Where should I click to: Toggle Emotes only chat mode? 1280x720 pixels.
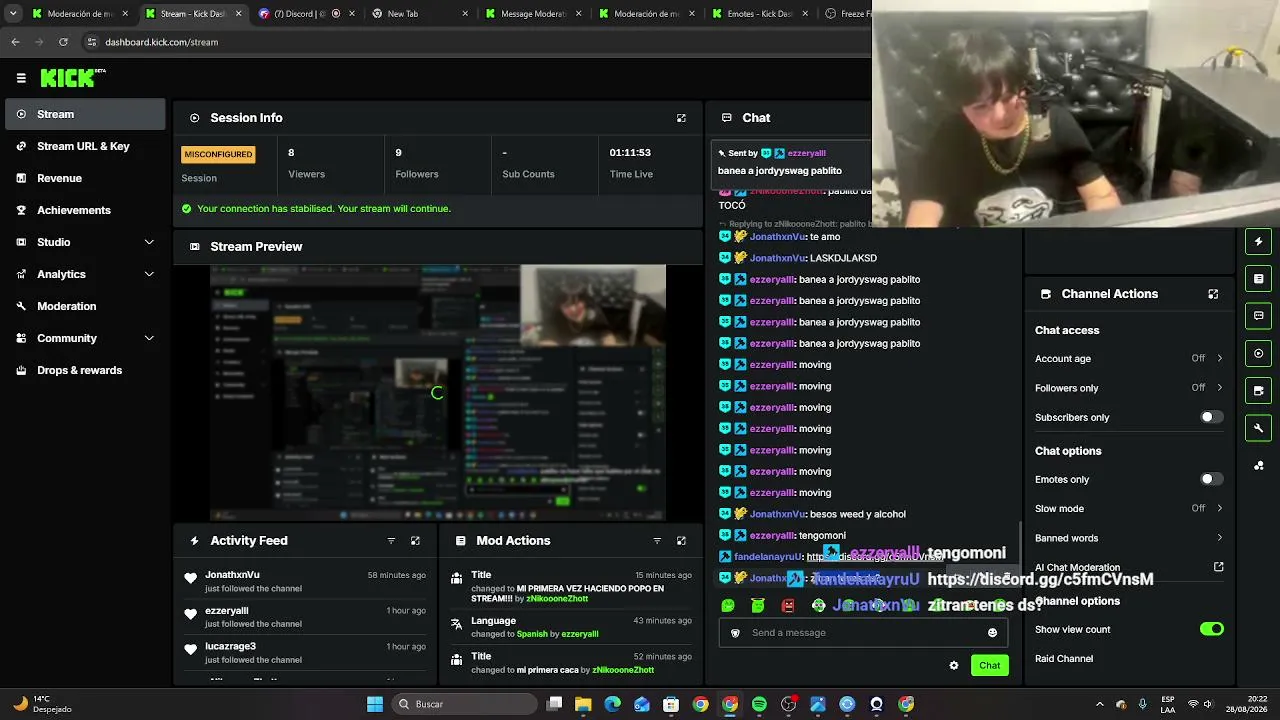click(1211, 479)
